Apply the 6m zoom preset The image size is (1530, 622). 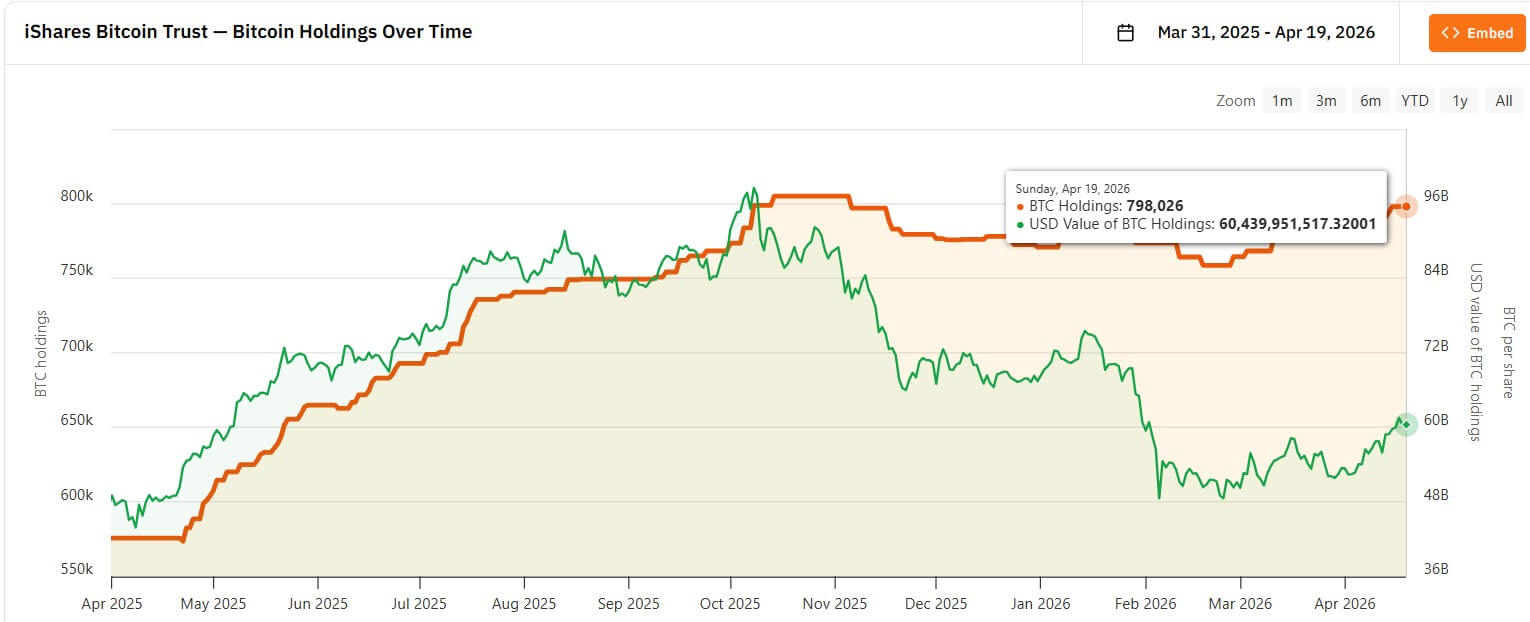pyautogui.click(x=1370, y=100)
